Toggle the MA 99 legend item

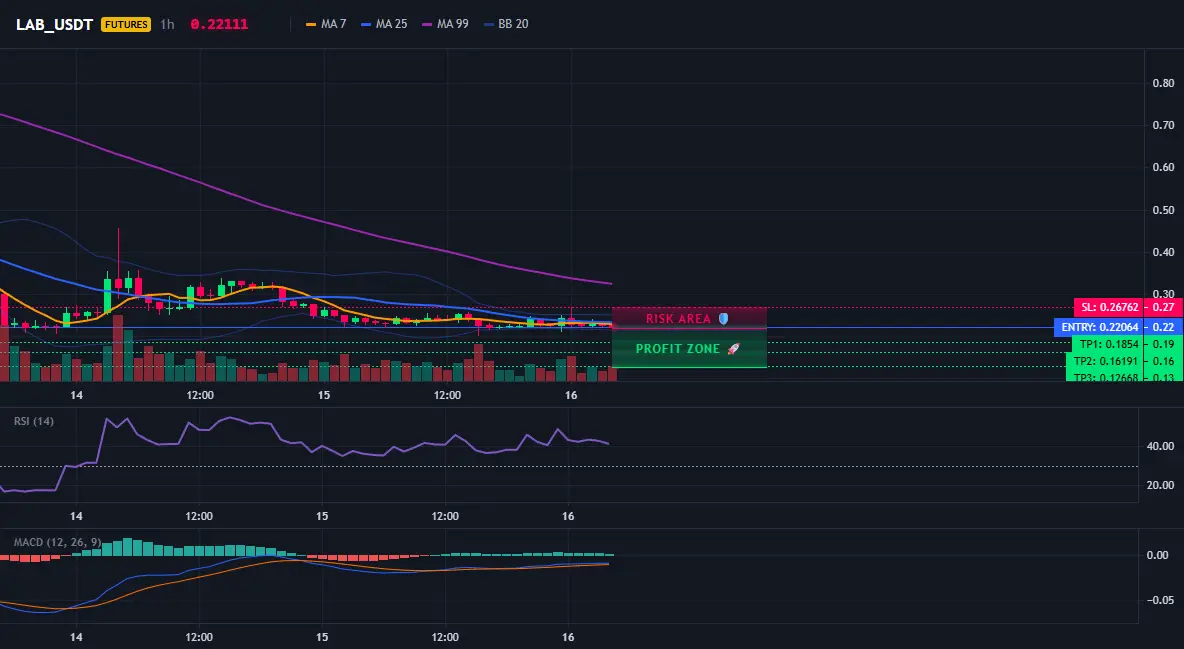coord(446,24)
